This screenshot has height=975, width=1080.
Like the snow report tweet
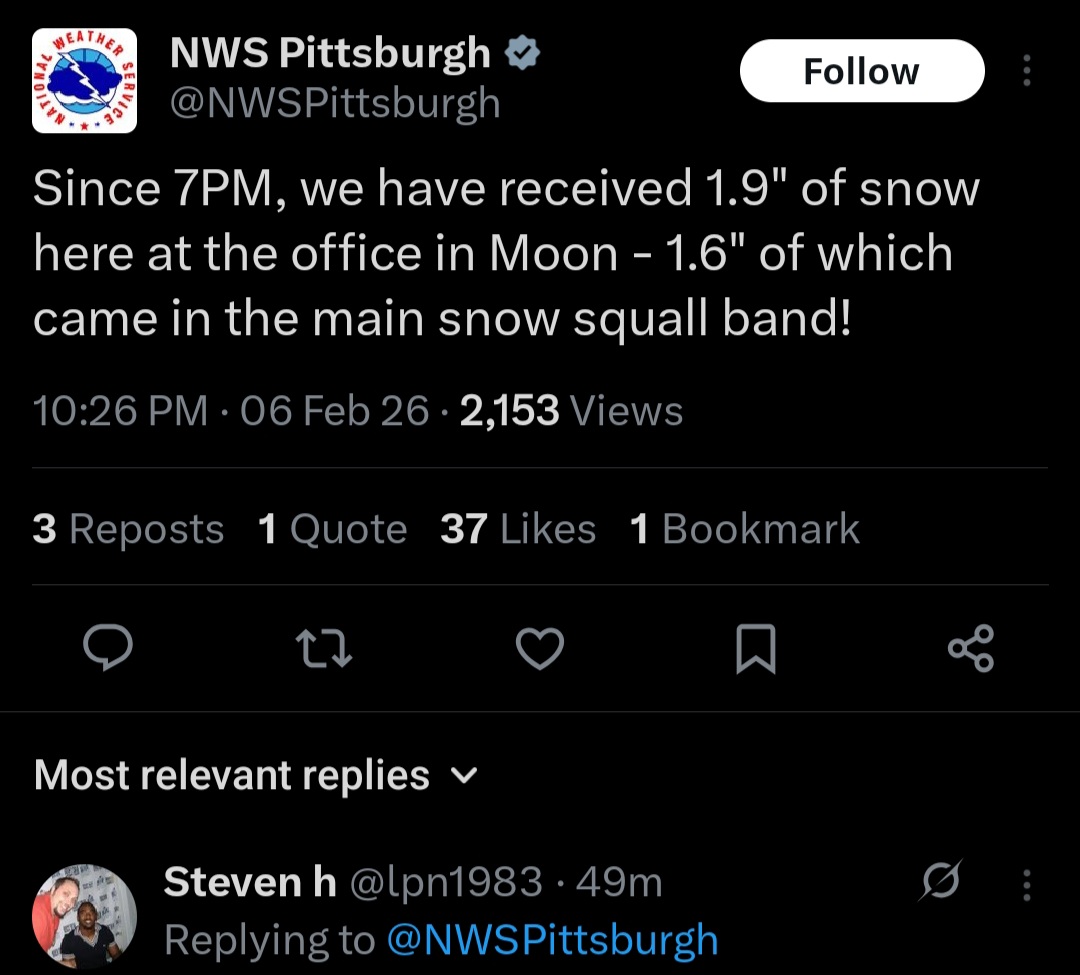click(540, 648)
